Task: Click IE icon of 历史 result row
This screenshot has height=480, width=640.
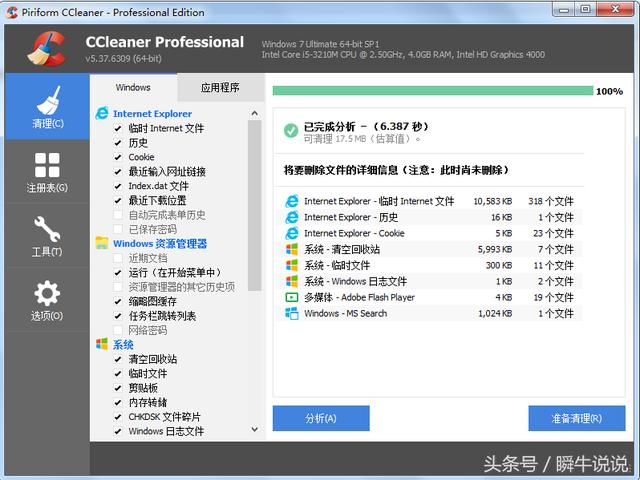Action: point(292,217)
